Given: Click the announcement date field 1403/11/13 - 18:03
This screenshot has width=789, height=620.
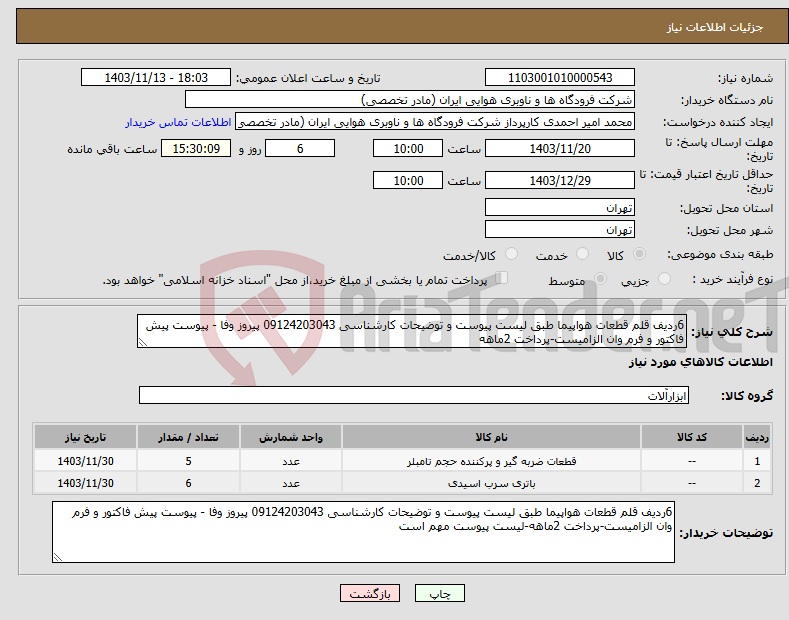Looking at the screenshot, I should pos(155,78).
